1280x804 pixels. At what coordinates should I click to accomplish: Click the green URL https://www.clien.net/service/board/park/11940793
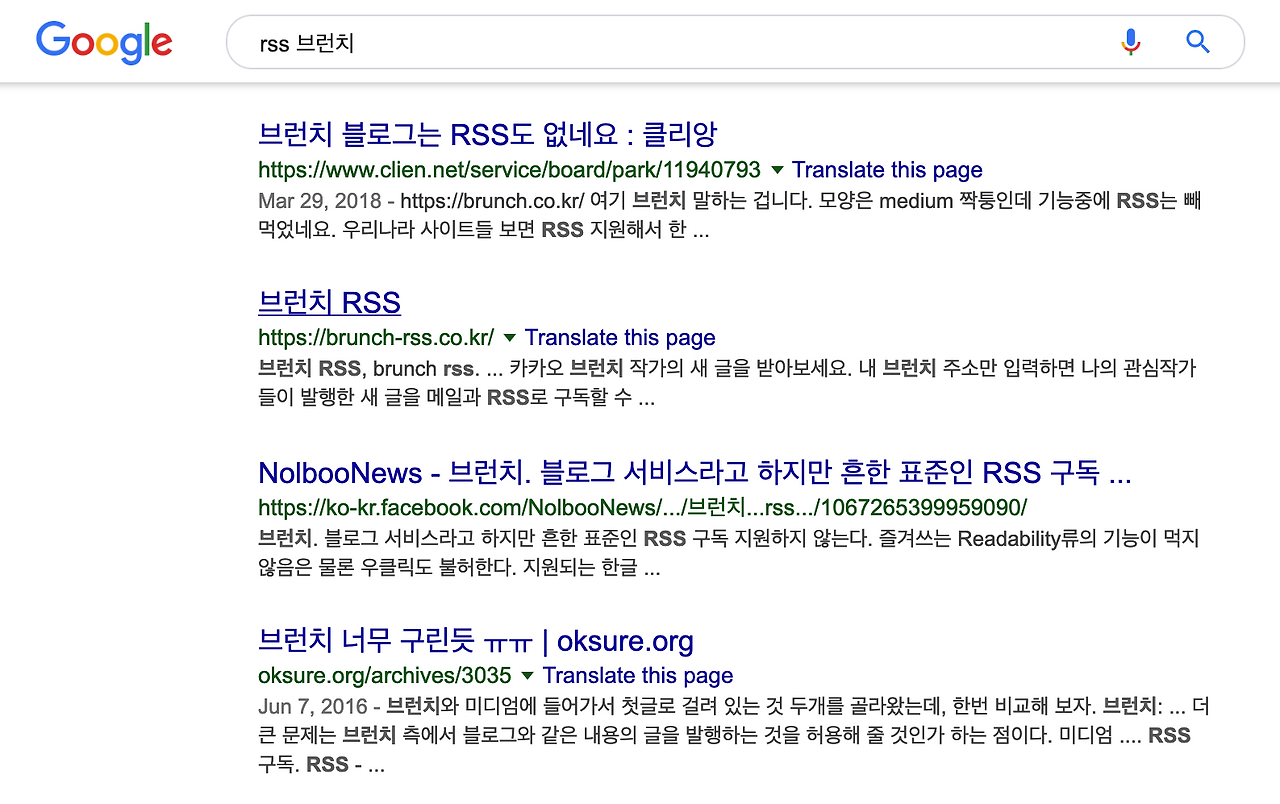point(509,170)
